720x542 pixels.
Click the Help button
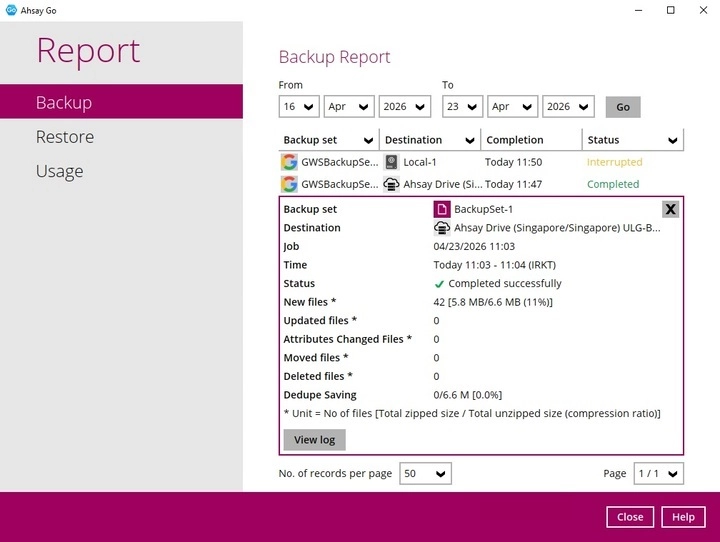pos(683,517)
